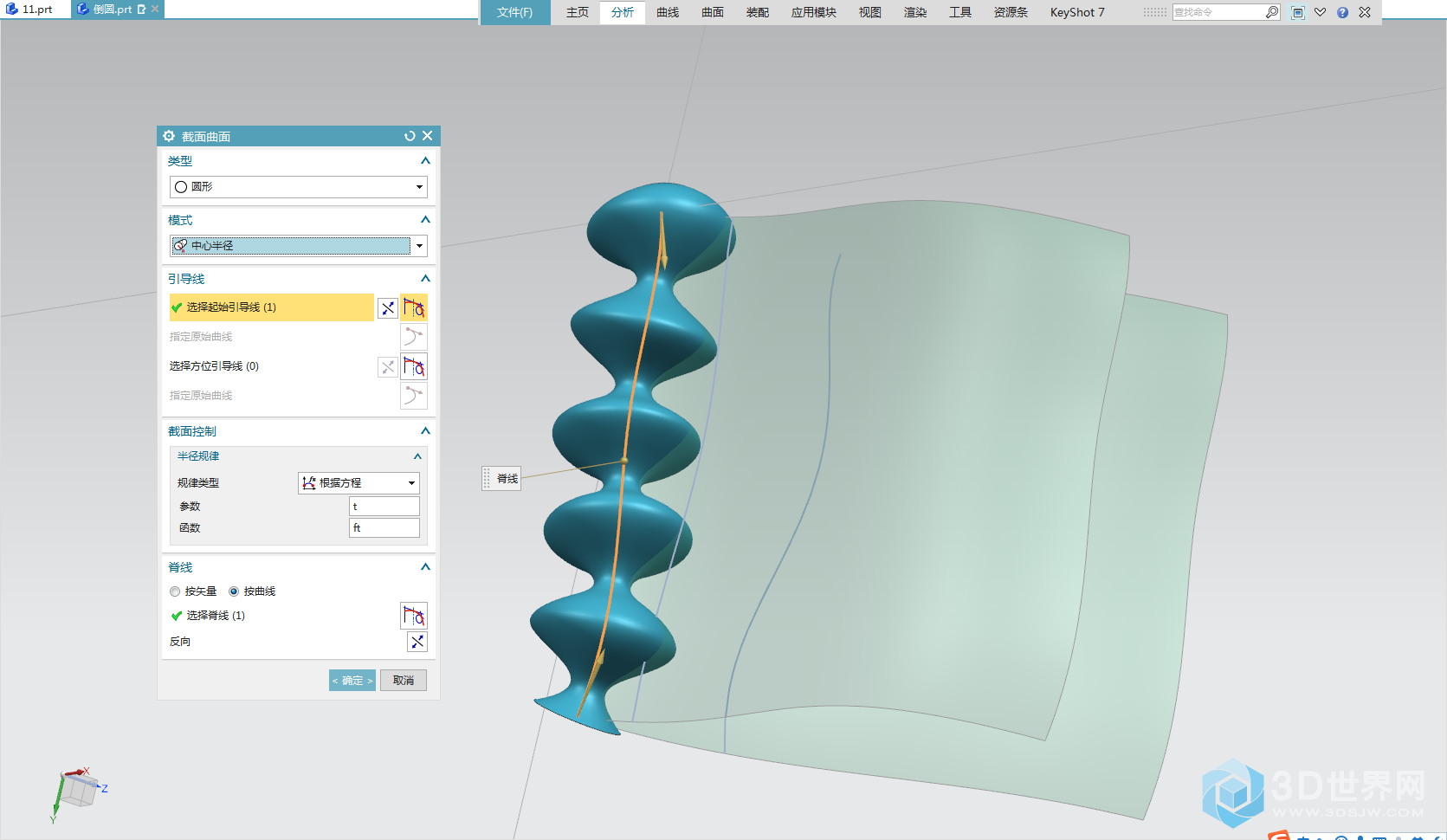This screenshot has width=1447, height=840.
Task: Open the 视图 ribbon tab
Action: 870,12
